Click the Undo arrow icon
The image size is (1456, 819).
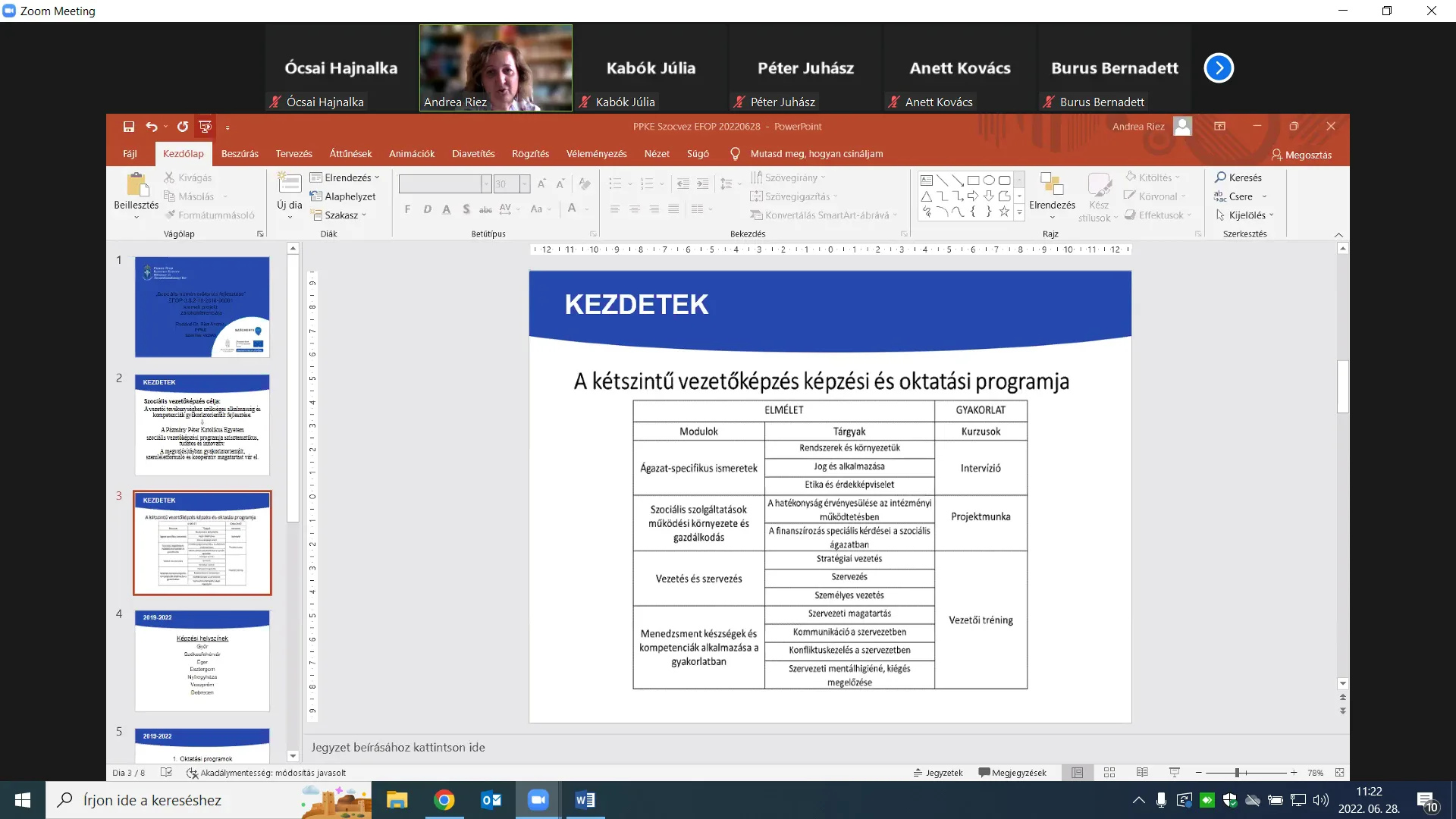coord(152,127)
